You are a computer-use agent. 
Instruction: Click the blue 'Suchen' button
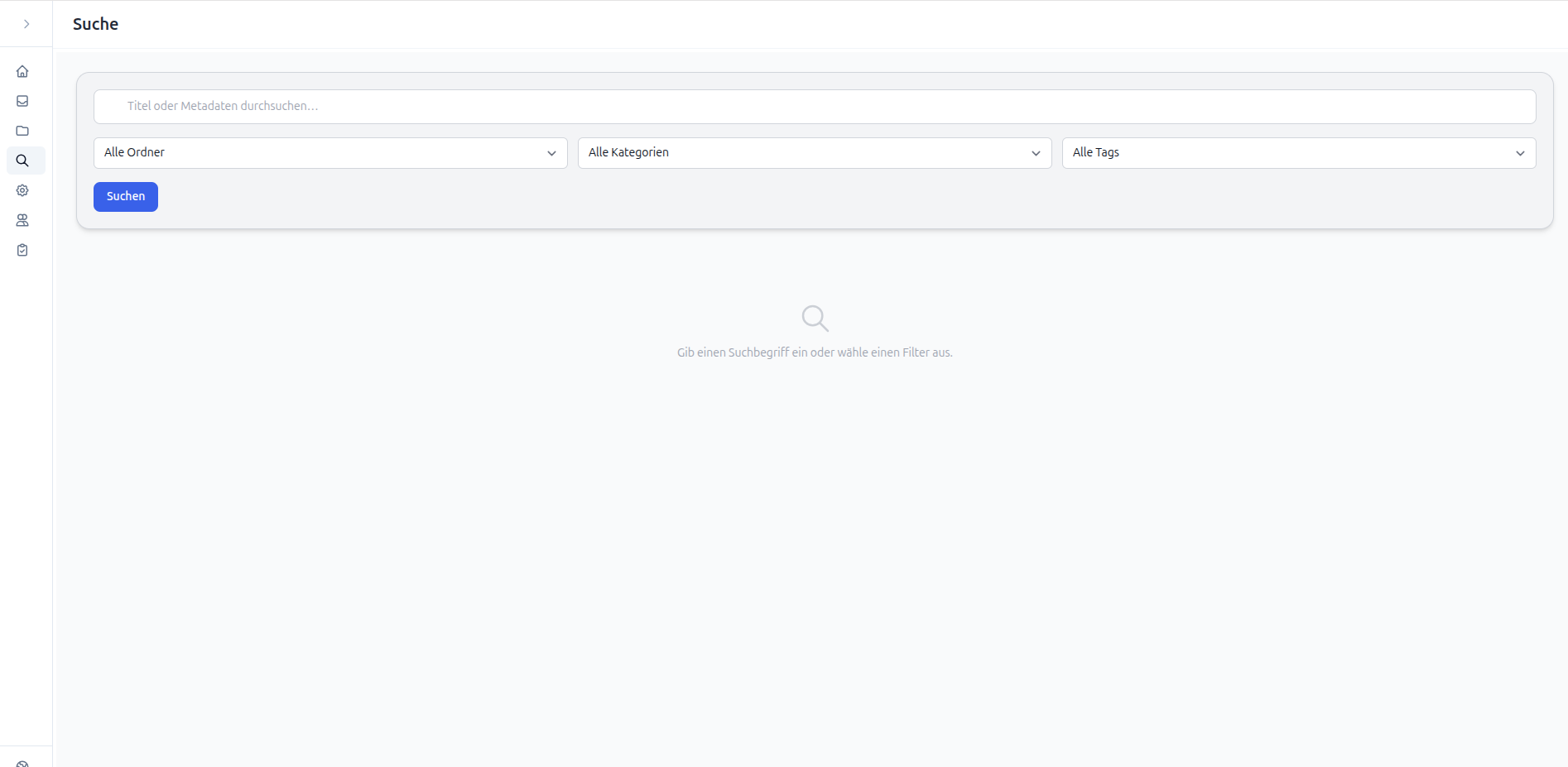pos(126,197)
